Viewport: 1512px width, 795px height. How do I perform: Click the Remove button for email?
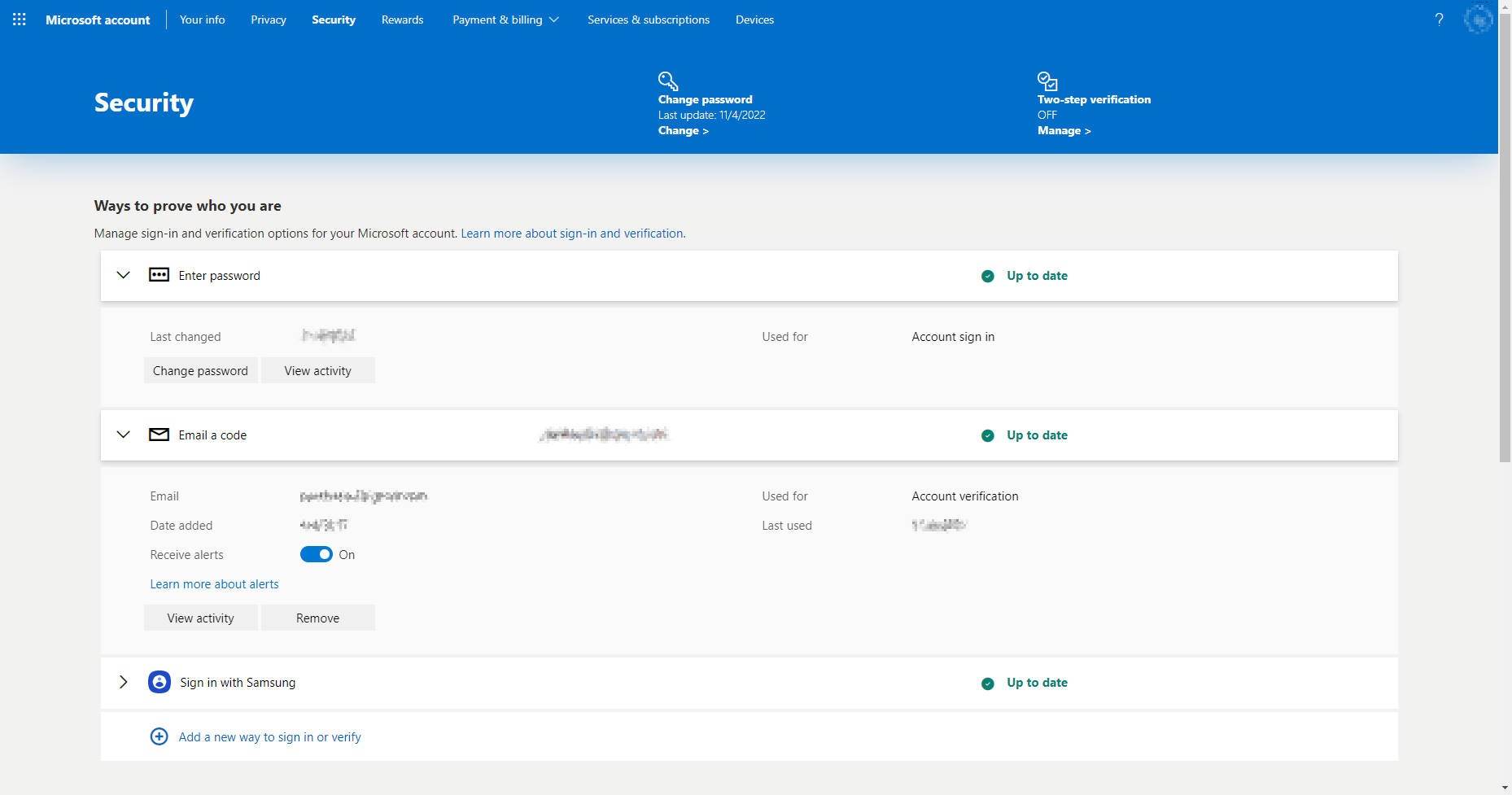(317, 618)
